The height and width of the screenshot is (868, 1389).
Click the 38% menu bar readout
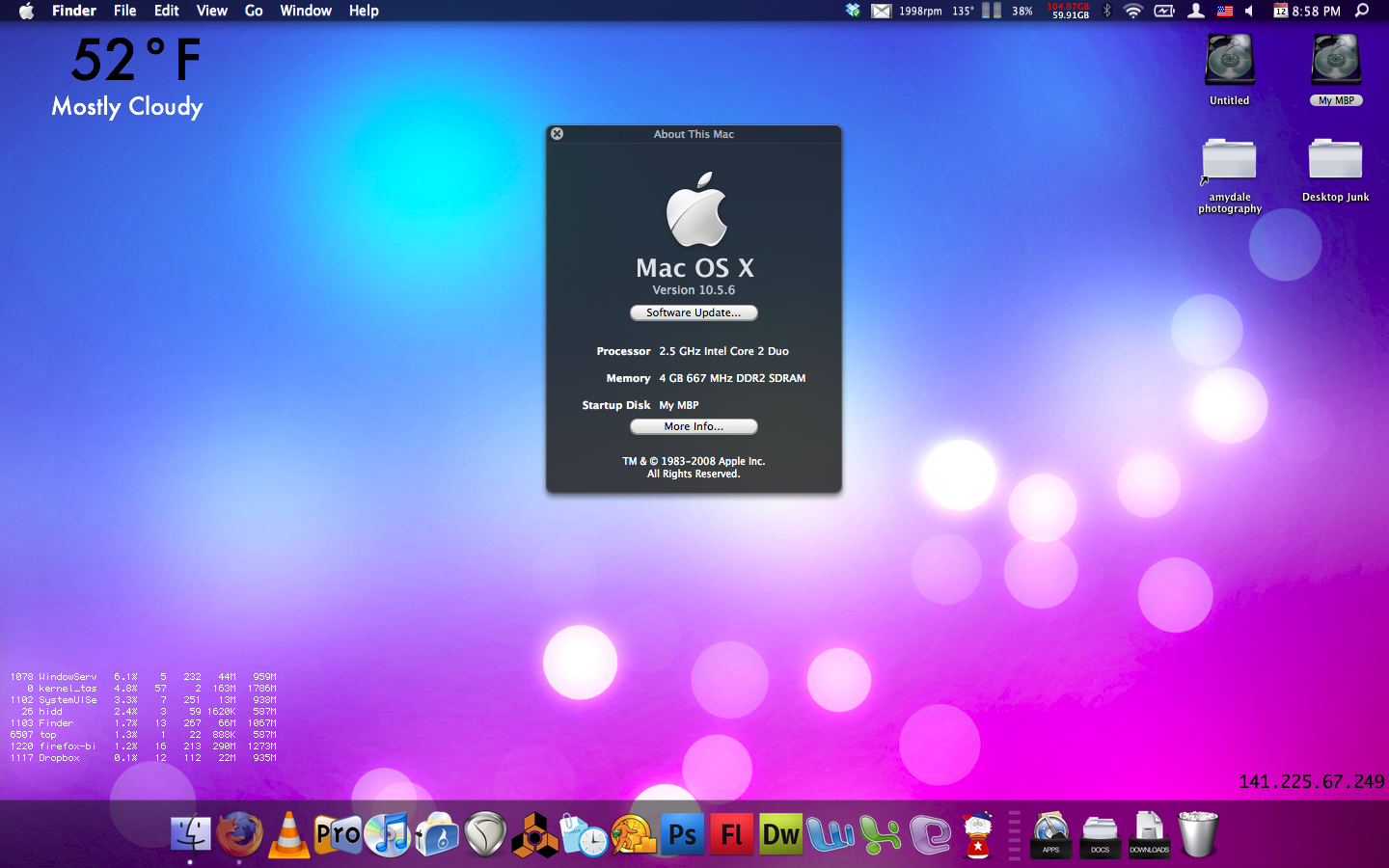[x=1022, y=11]
